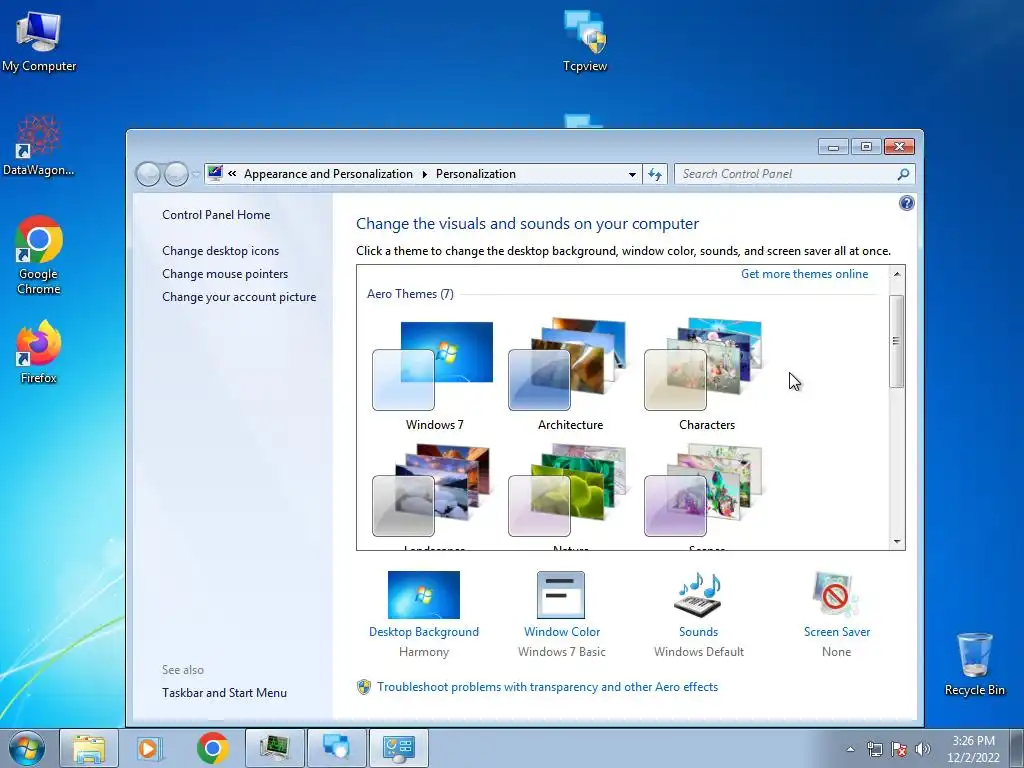Image resolution: width=1024 pixels, height=768 pixels.
Task: Open Window Color settings icon
Action: [561, 595]
